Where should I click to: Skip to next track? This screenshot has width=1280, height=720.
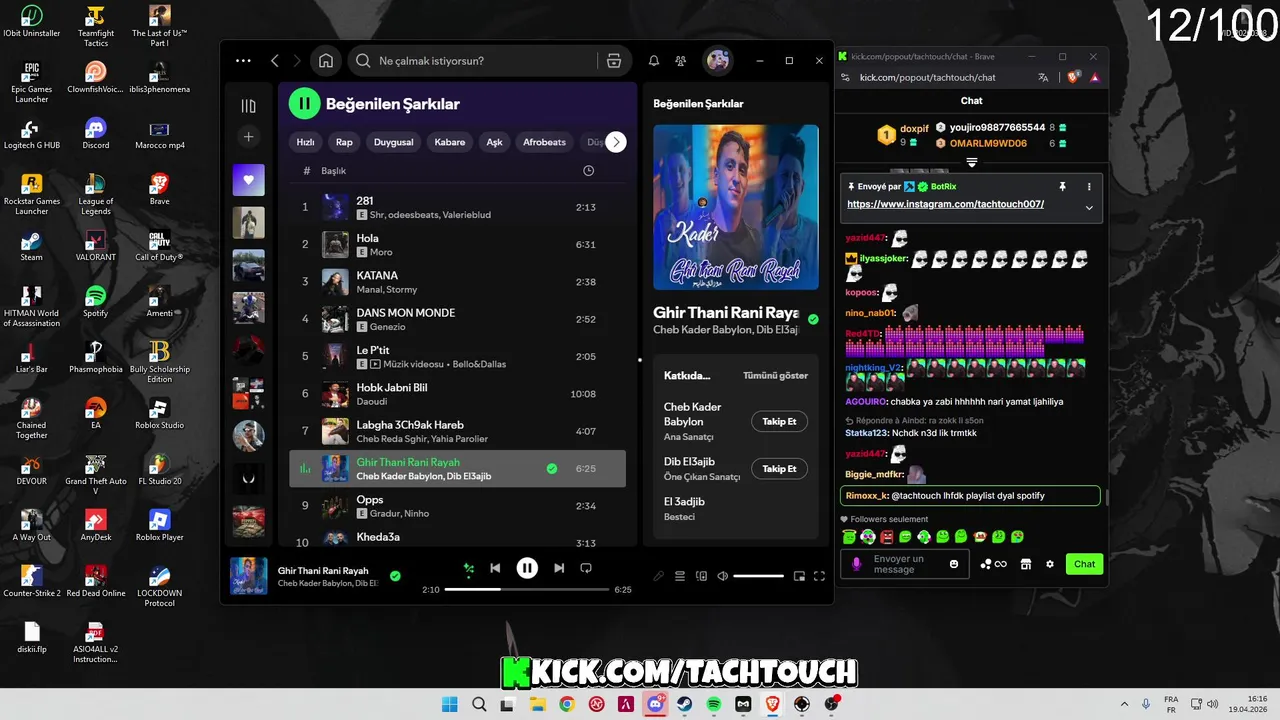click(559, 568)
